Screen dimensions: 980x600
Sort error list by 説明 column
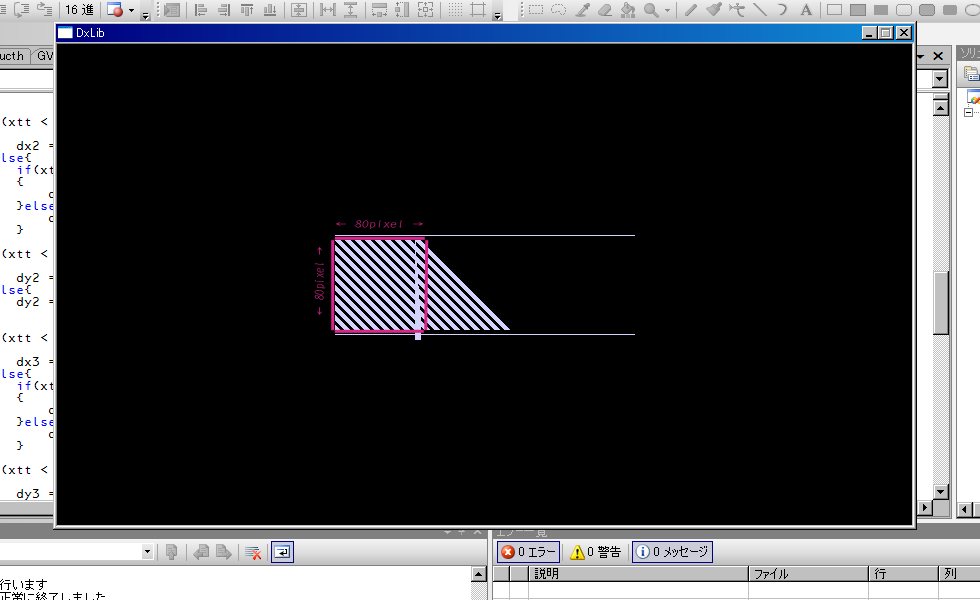click(638, 574)
